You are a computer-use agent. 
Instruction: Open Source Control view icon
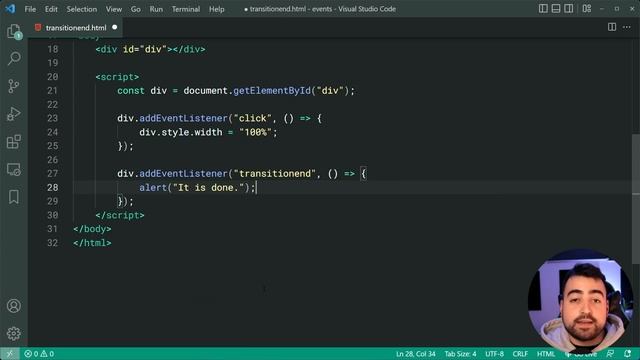click(14, 86)
